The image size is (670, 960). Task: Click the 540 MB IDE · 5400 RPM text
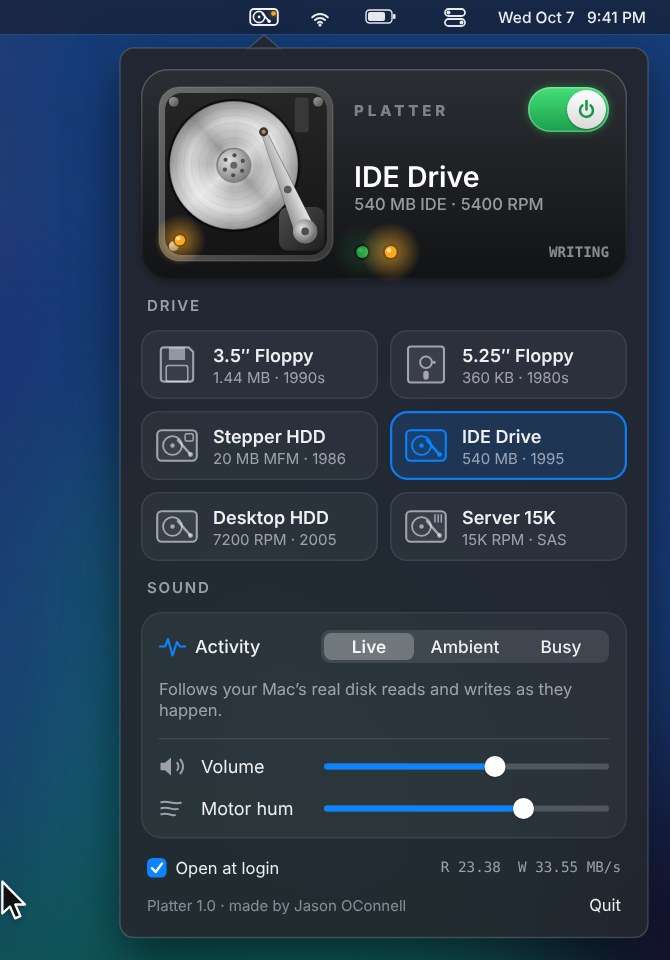[x=448, y=204]
